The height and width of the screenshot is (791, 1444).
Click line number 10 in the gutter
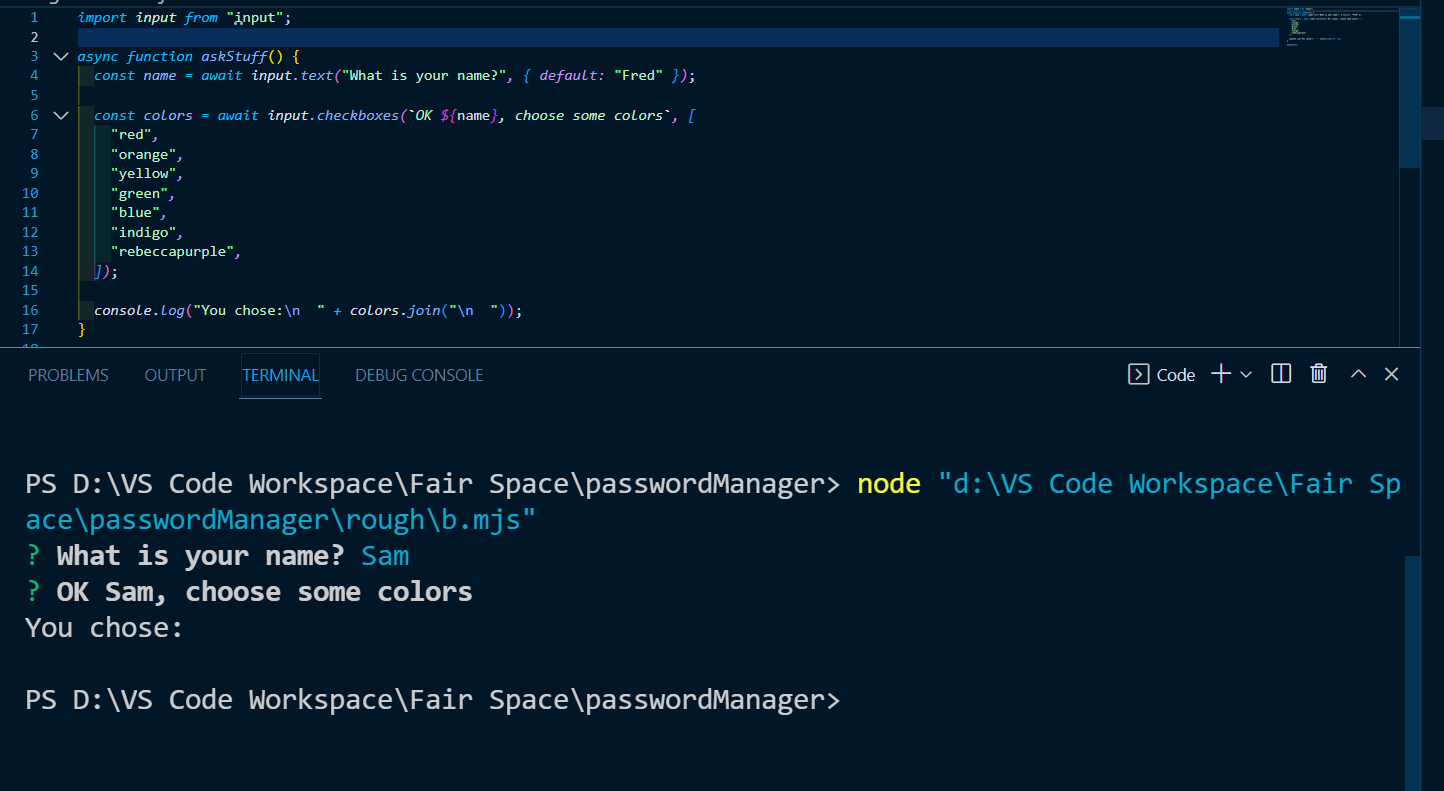pos(30,192)
